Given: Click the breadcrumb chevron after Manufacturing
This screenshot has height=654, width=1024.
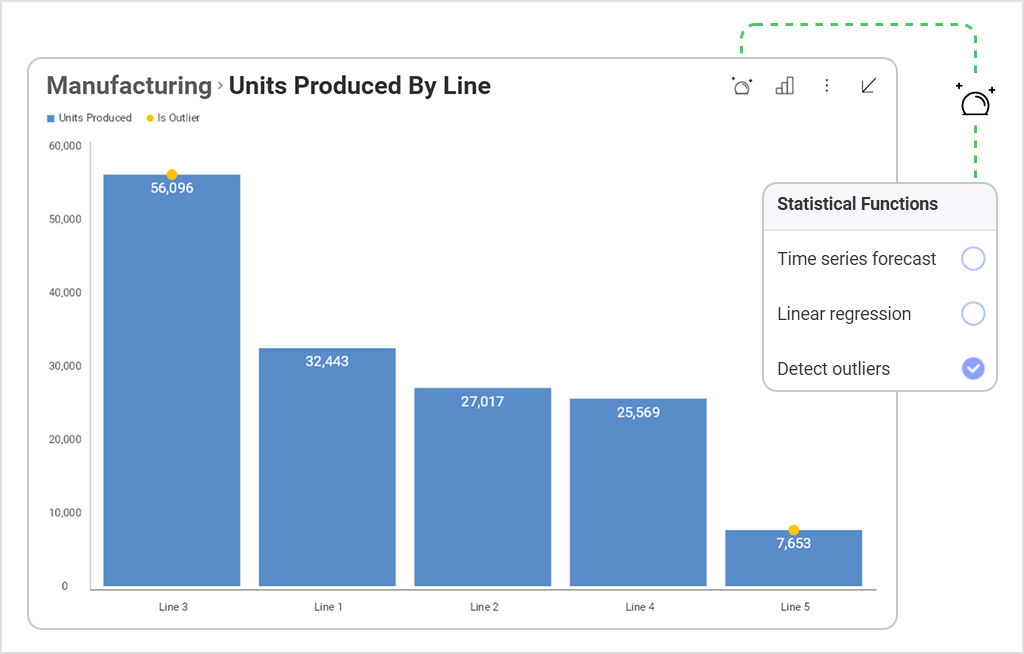Looking at the screenshot, I should coord(216,87).
